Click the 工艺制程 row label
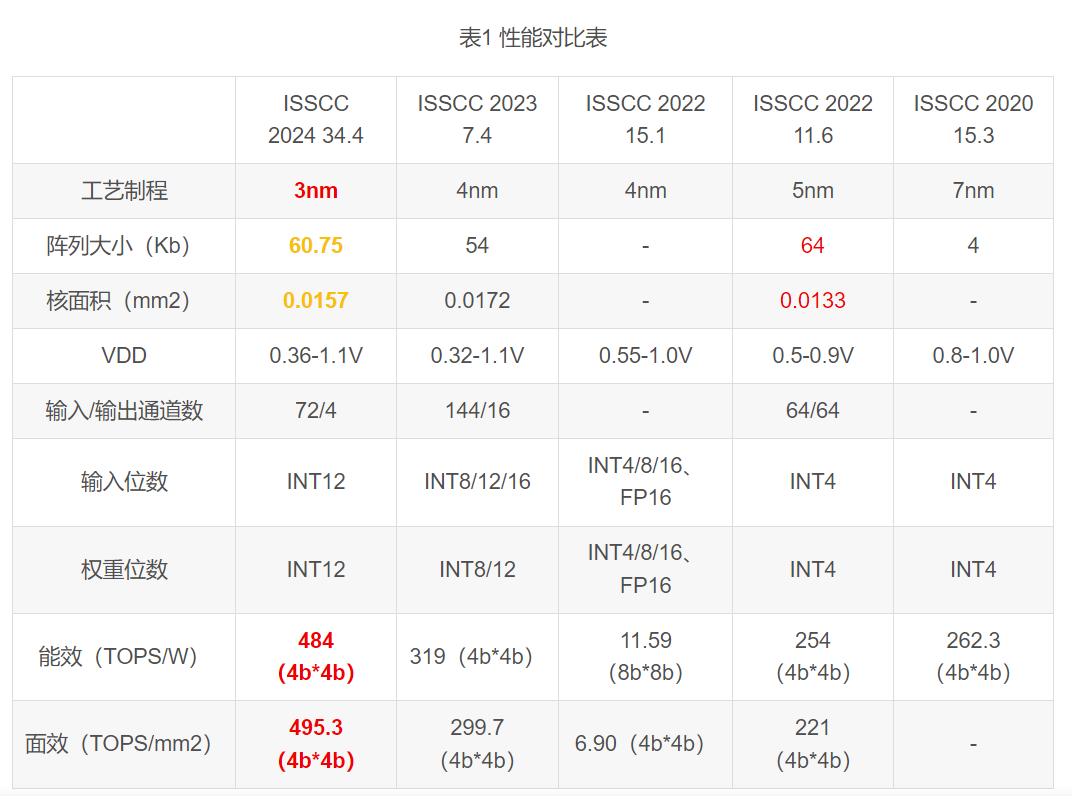Screen dimensions: 1072x798 click(124, 191)
